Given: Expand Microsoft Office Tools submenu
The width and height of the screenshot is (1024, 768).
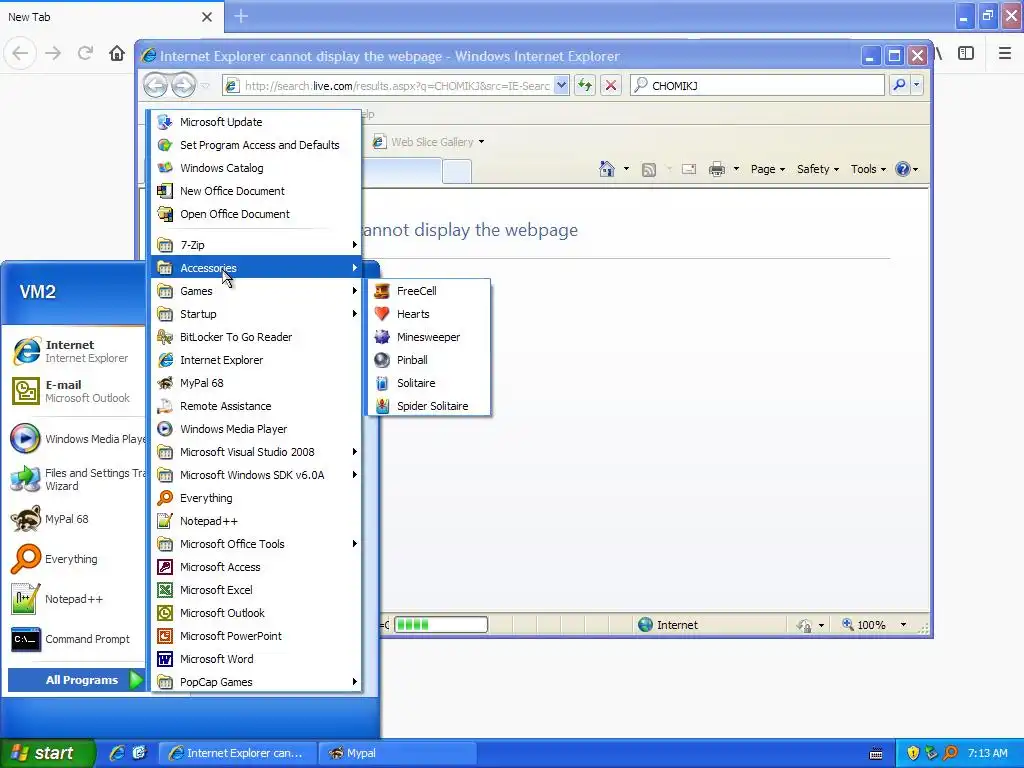Looking at the screenshot, I should tap(256, 544).
